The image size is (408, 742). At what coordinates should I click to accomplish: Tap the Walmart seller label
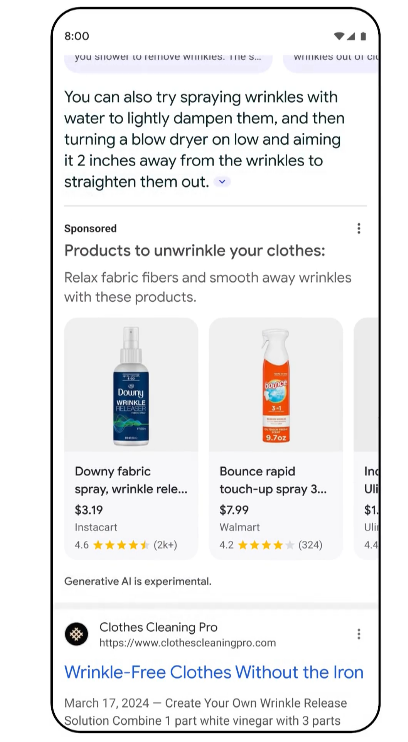(239, 527)
